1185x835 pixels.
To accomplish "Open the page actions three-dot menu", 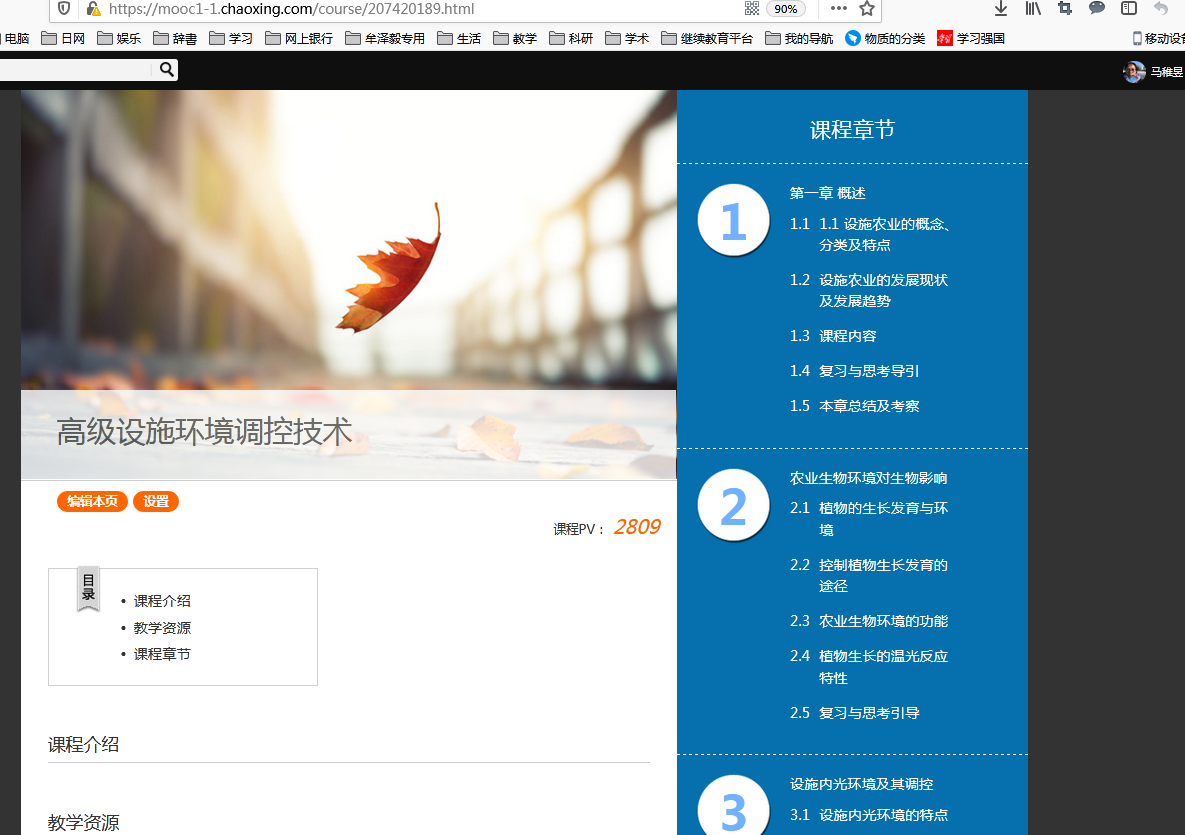I will [x=838, y=9].
